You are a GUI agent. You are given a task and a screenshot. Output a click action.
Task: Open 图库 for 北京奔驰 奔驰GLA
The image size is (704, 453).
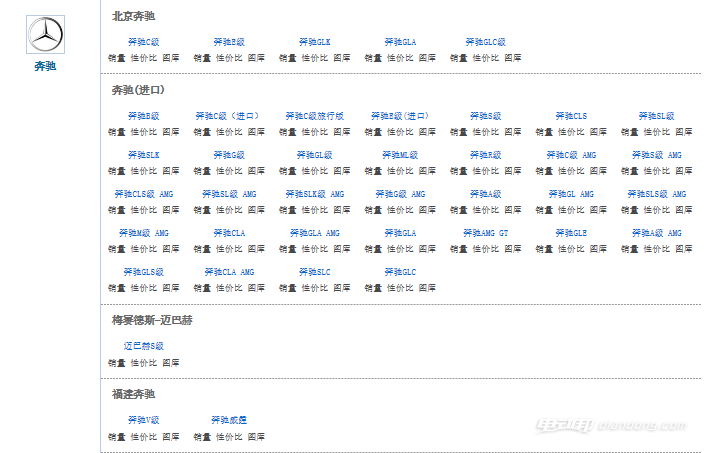[427, 58]
